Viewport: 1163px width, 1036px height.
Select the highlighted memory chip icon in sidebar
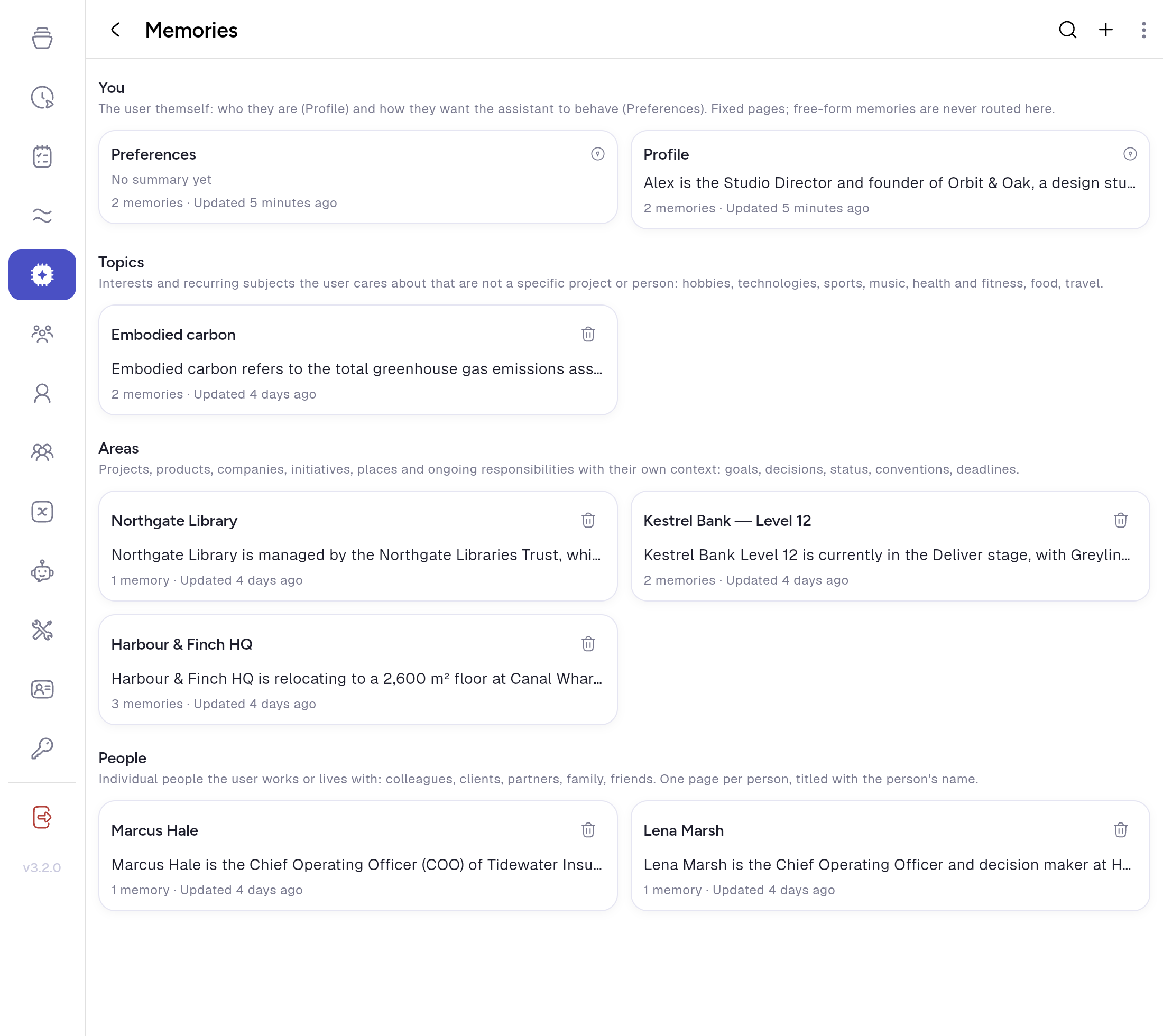(42, 275)
